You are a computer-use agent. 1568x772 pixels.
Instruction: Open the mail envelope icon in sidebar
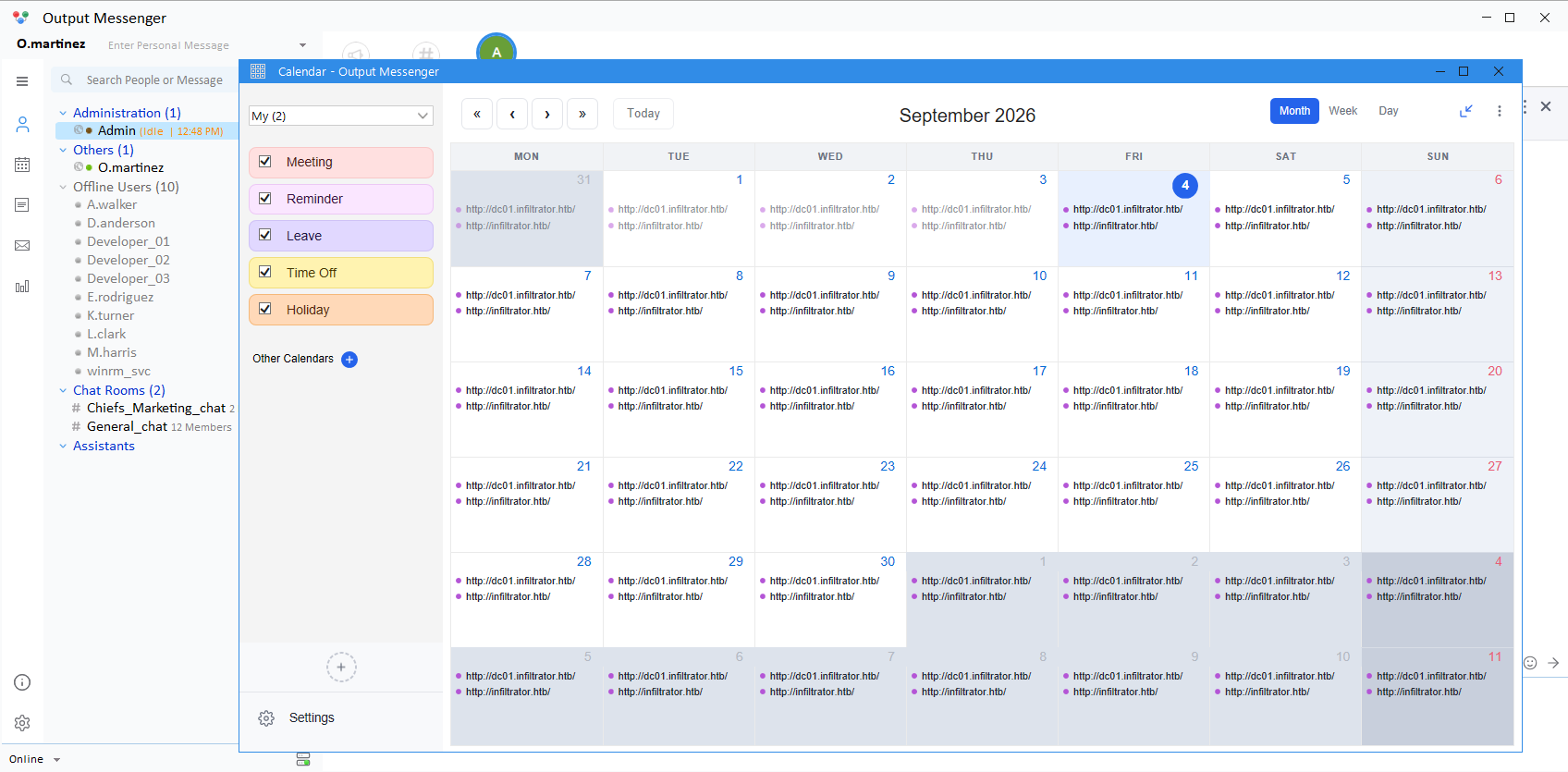(22, 246)
